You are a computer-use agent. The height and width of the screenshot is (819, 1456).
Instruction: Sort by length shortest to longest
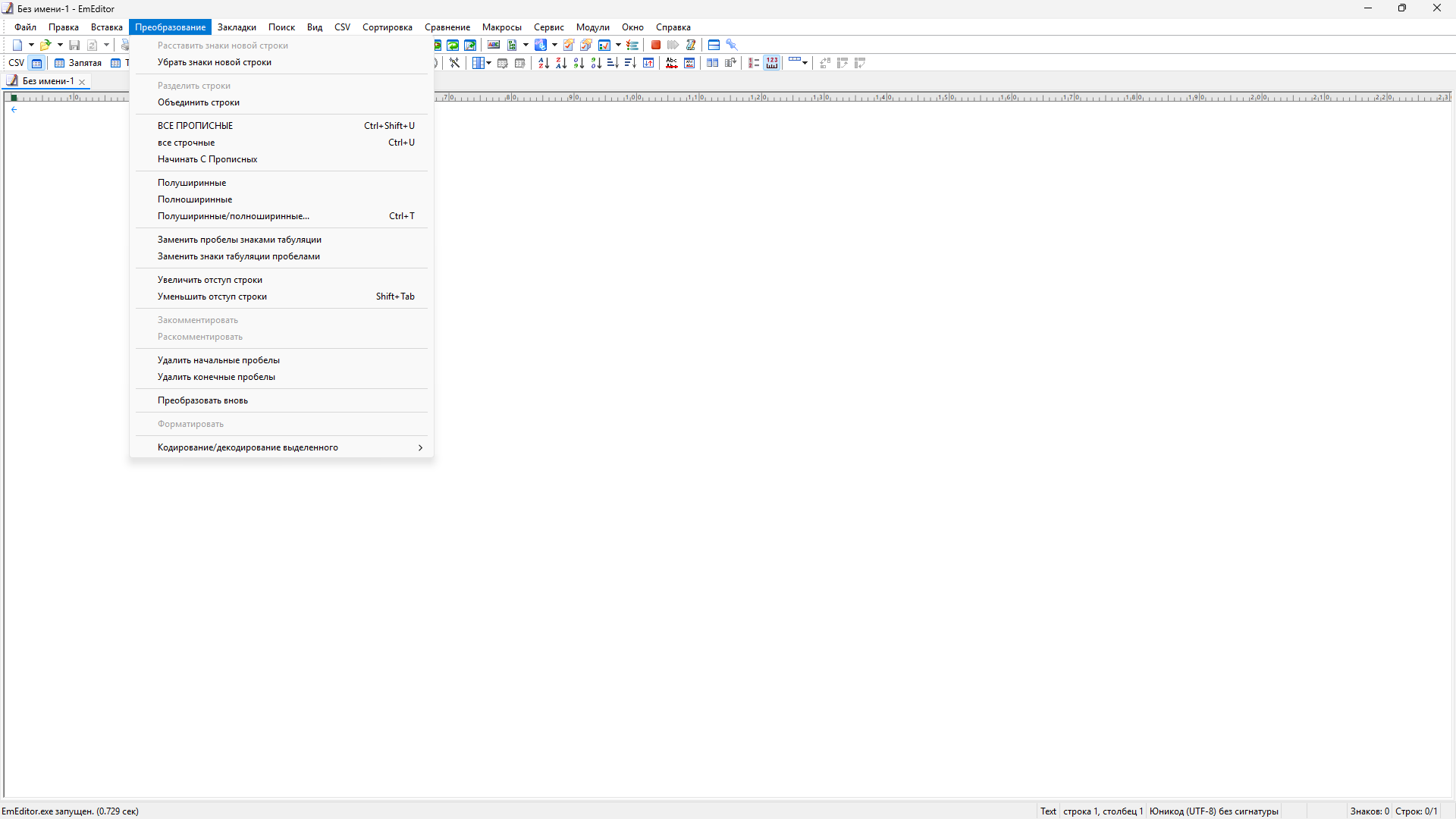click(613, 64)
